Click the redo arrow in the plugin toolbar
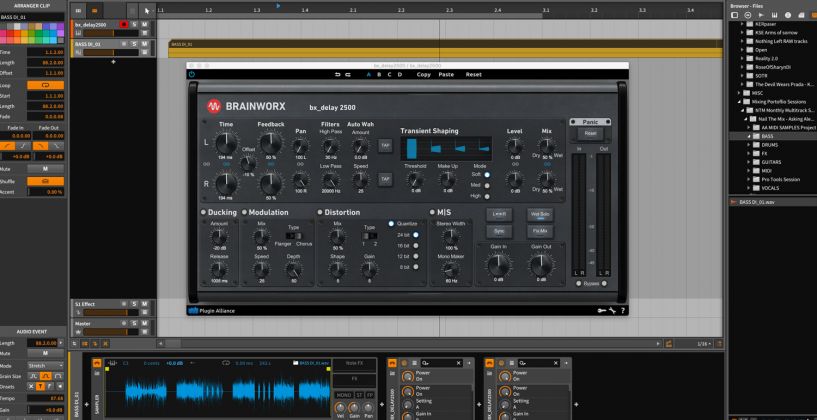This screenshot has height=420, width=817. tap(348, 75)
